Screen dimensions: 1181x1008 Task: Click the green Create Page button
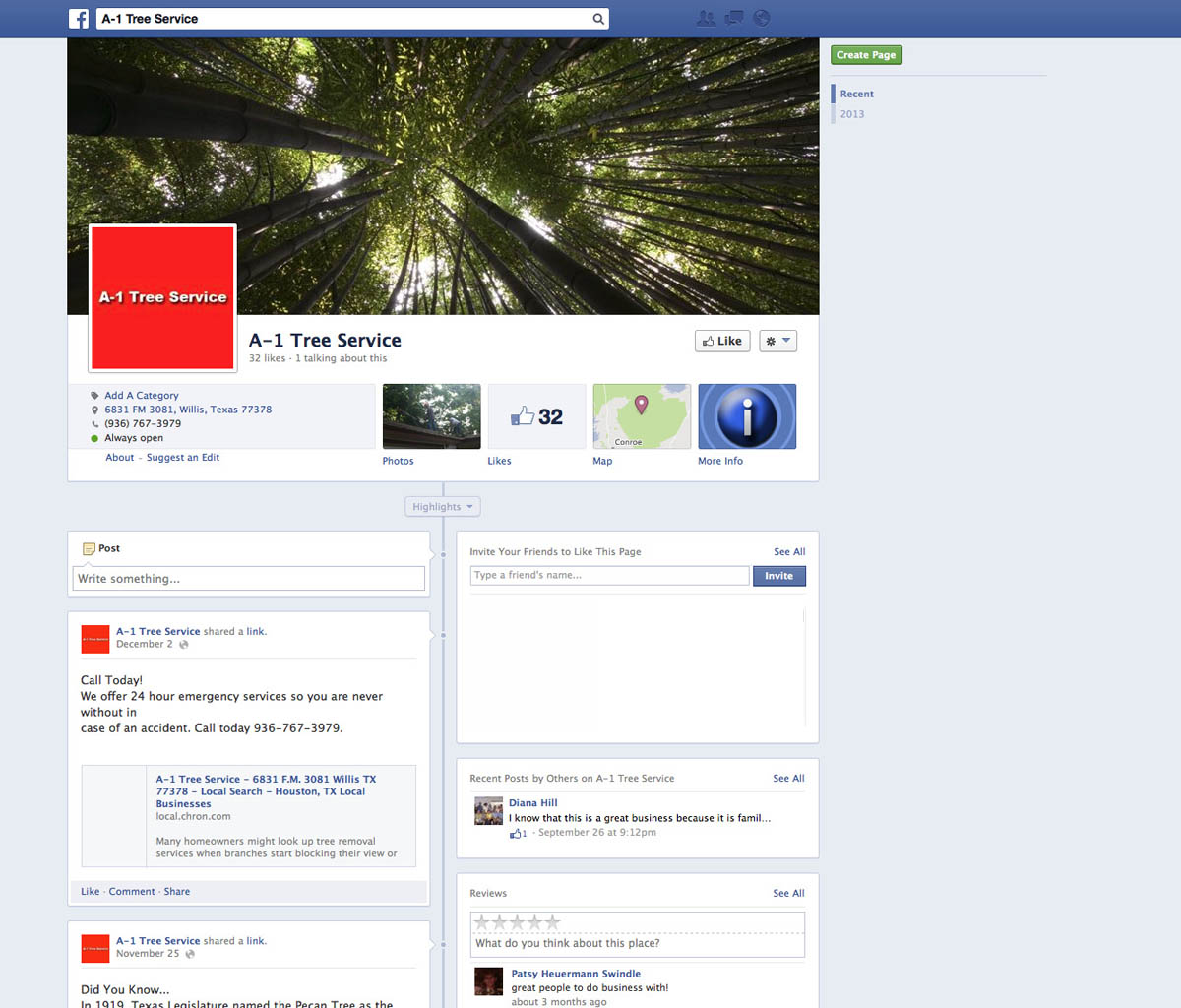coord(866,55)
